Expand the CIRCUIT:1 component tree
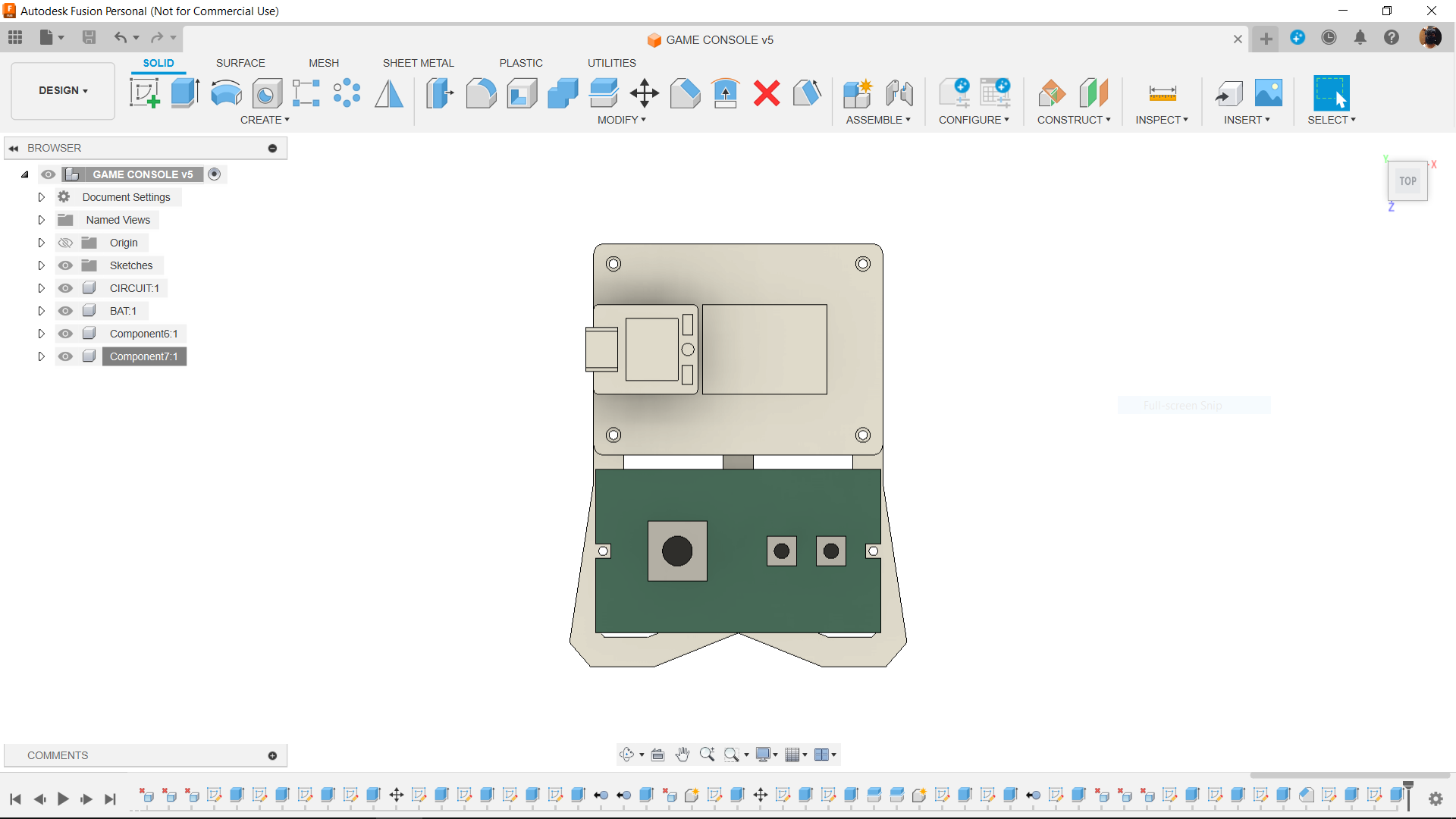The image size is (1456, 819). (x=41, y=288)
